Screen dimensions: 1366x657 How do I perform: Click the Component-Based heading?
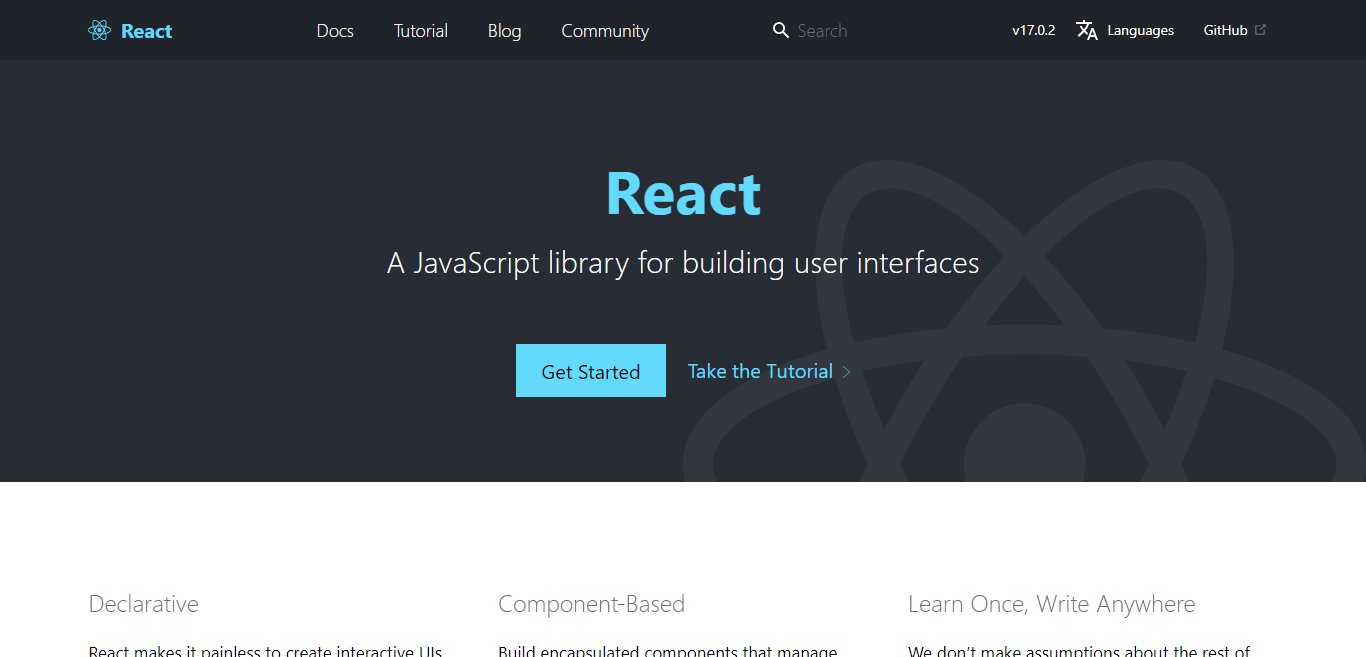[x=591, y=604]
